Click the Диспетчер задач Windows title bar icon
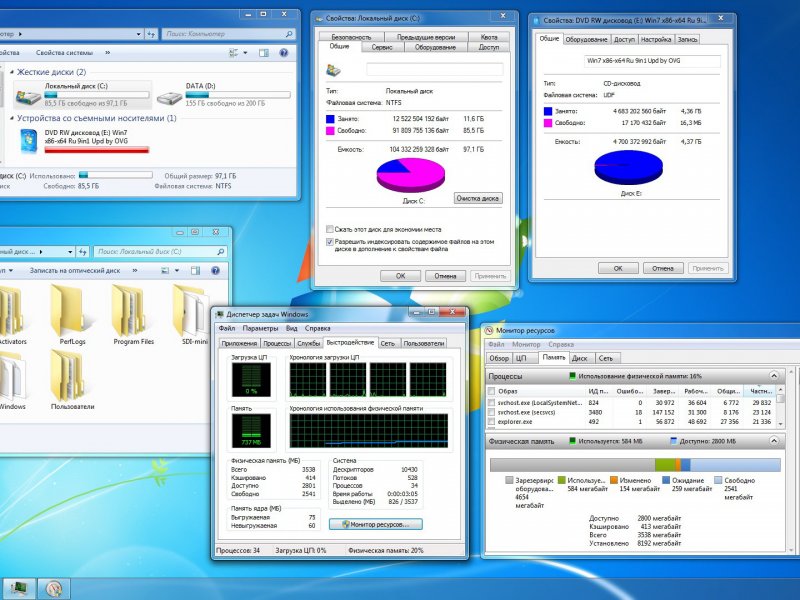The width and height of the screenshot is (800, 600). coord(220,314)
